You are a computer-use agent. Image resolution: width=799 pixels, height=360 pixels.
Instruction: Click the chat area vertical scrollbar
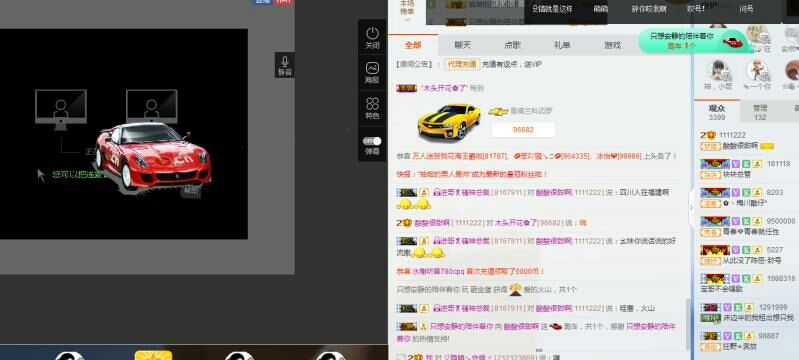pyautogui.click(x=688, y=324)
